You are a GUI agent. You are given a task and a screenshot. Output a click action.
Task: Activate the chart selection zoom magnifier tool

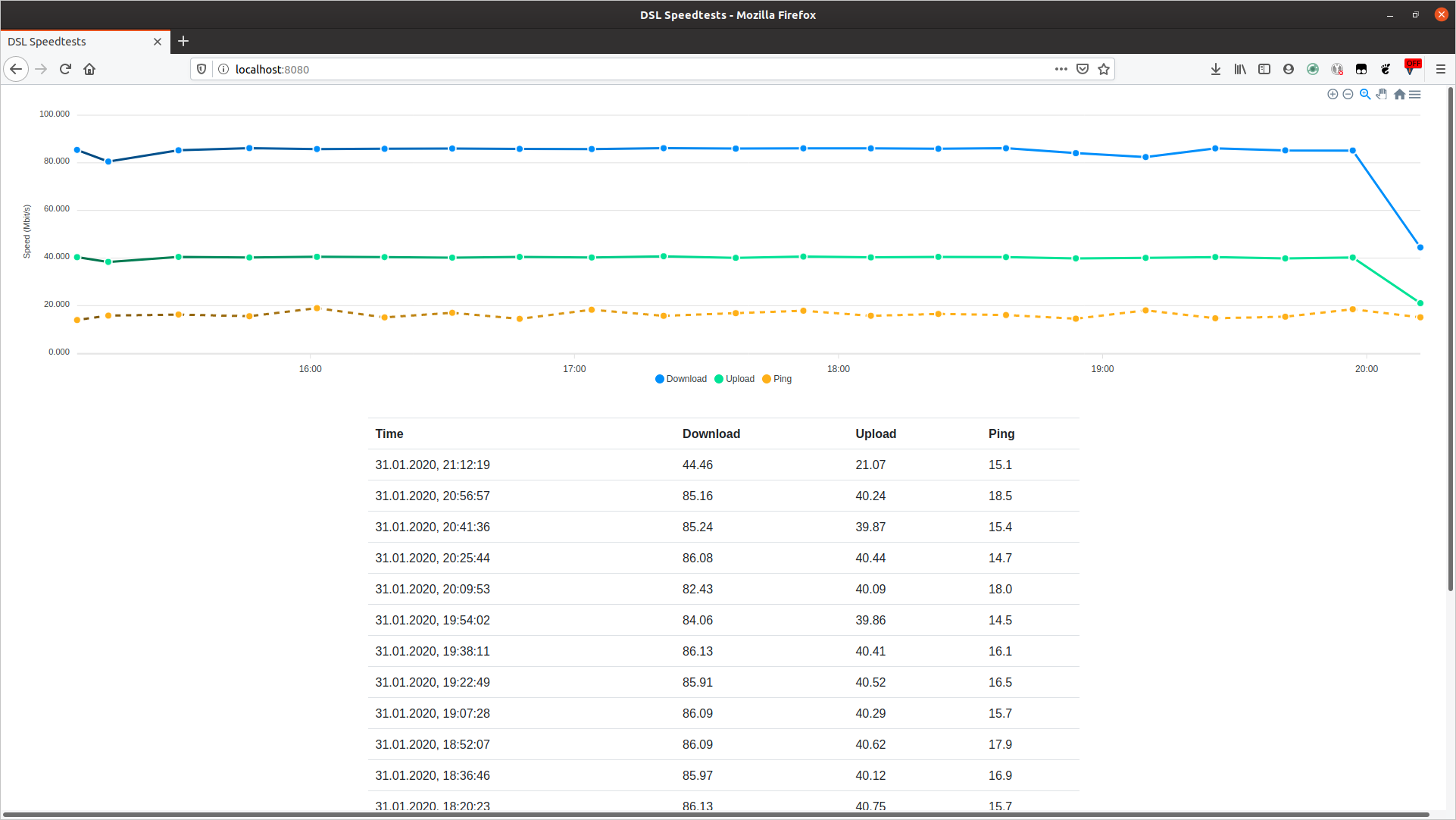pyautogui.click(x=1364, y=94)
